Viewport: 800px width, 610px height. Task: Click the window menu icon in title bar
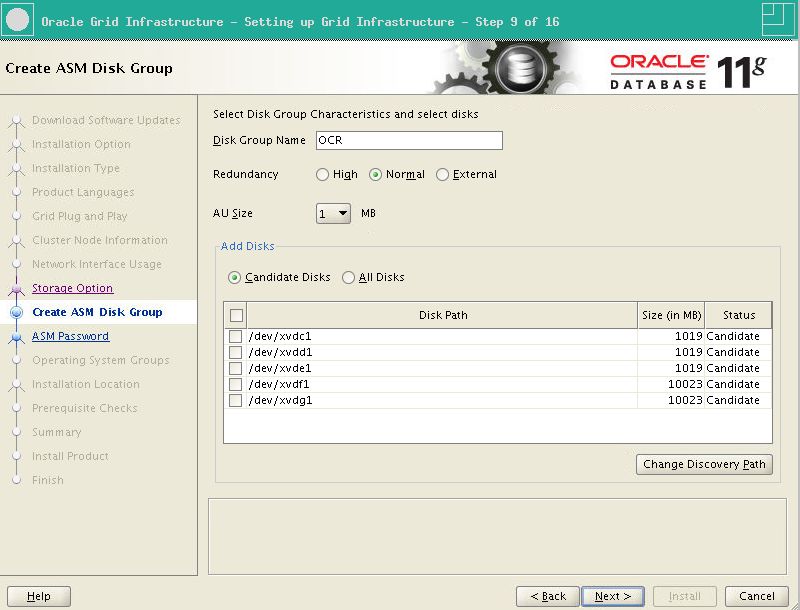[x=18, y=19]
